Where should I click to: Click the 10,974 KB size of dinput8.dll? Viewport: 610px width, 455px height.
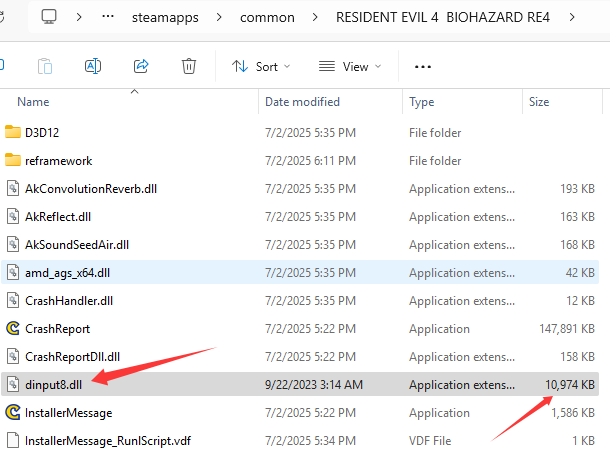pyautogui.click(x=570, y=385)
